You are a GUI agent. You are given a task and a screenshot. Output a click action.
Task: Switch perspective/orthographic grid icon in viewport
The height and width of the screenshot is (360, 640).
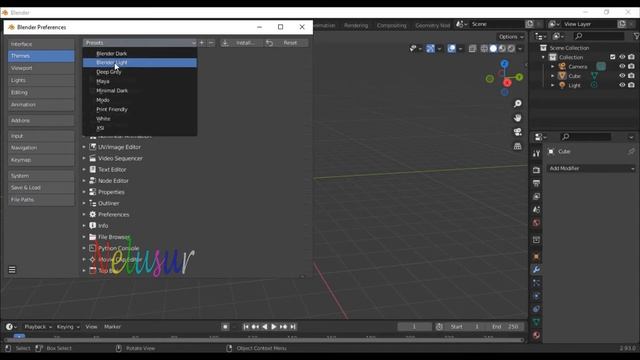click(x=518, y=146)
